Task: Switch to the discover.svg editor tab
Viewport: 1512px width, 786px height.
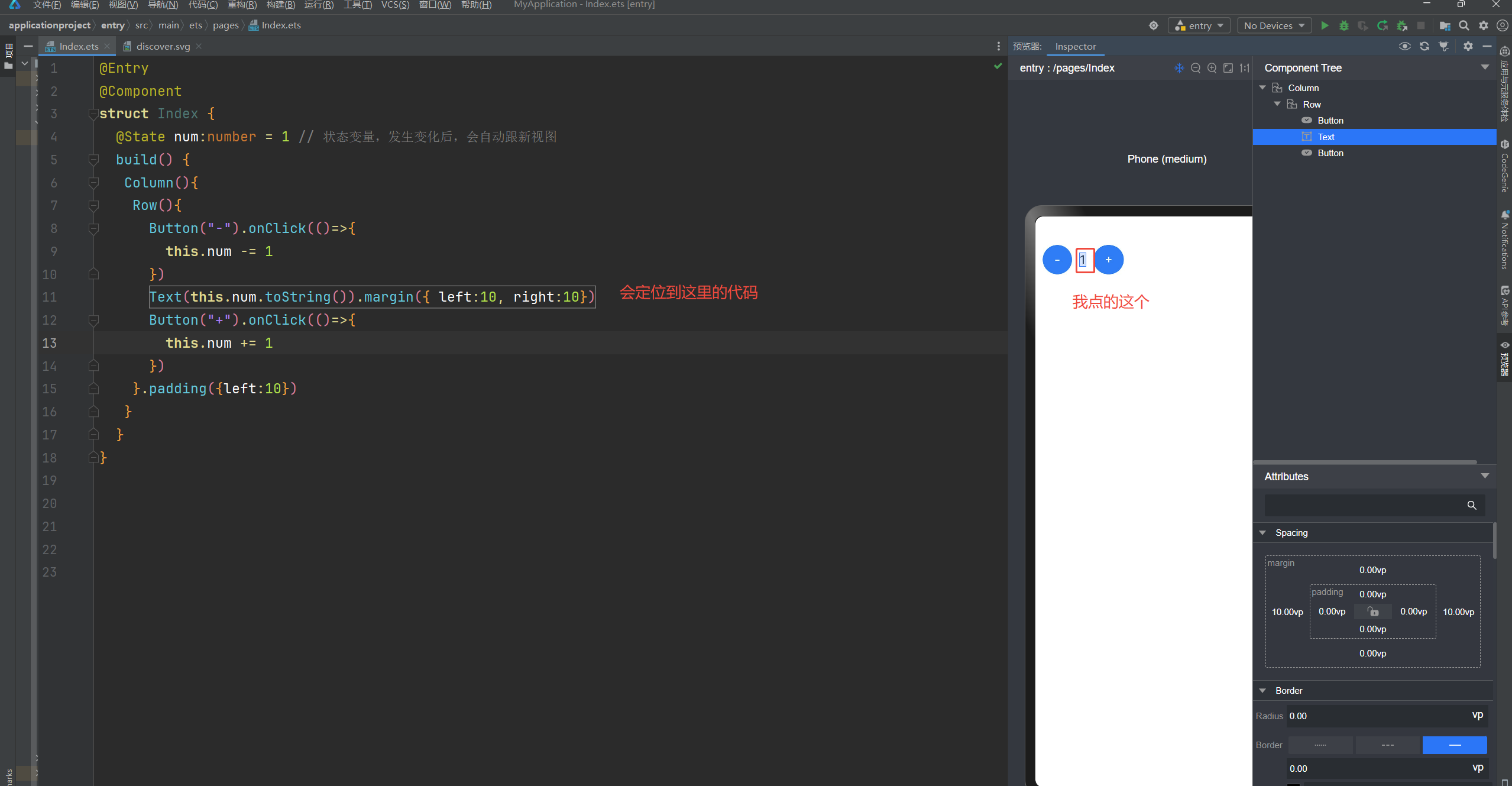Action: point(163,46)
